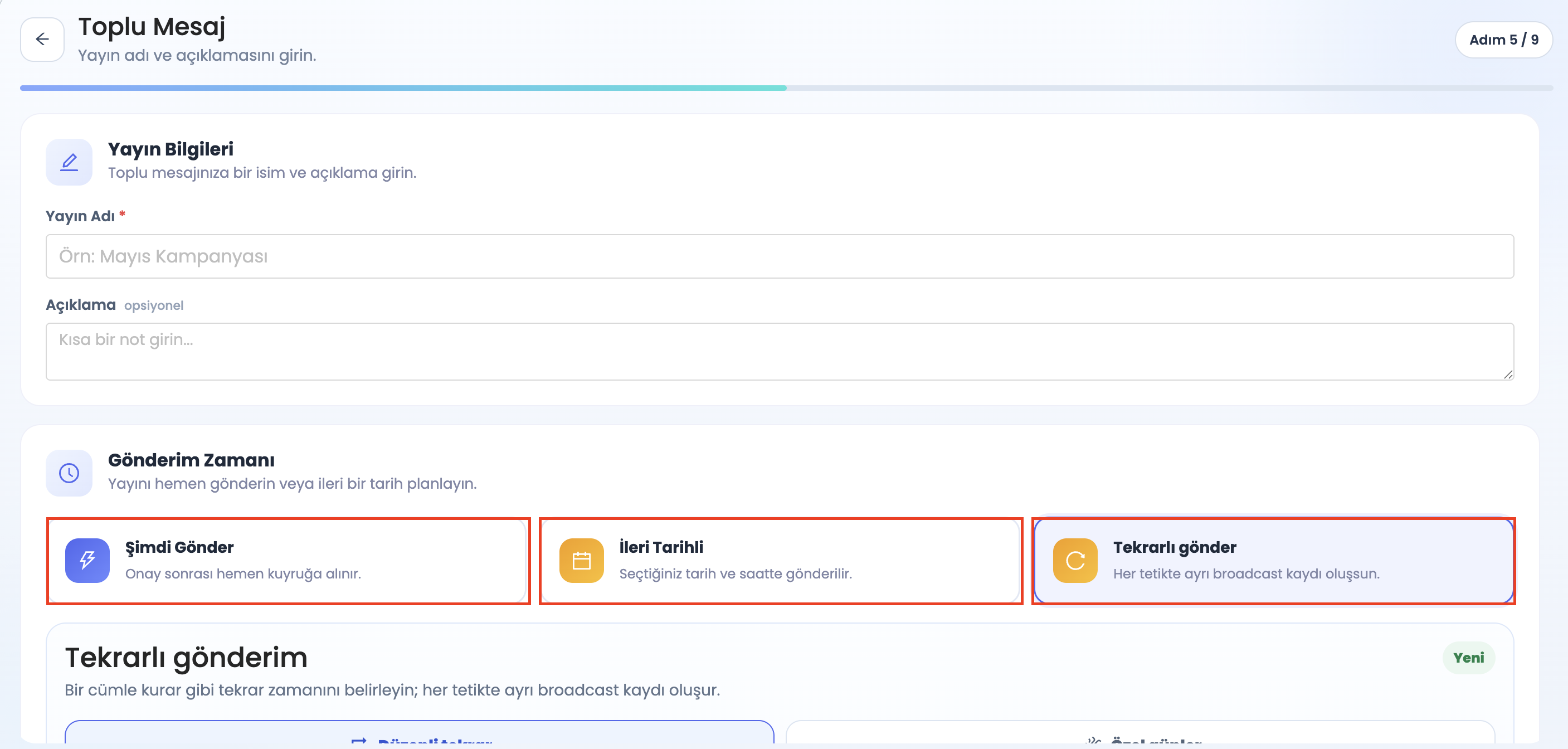
Task: Click into the Açıklama note textarea
Action: point(780,351)
